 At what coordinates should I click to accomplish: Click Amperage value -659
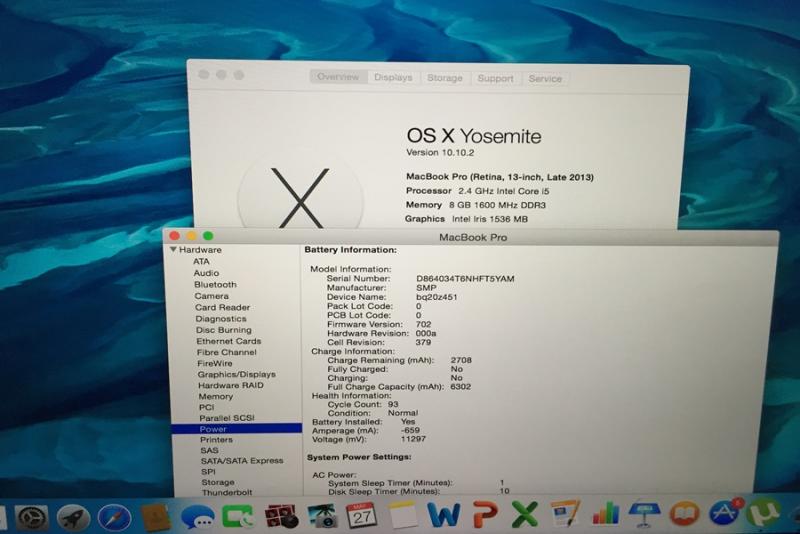point(410,430)
